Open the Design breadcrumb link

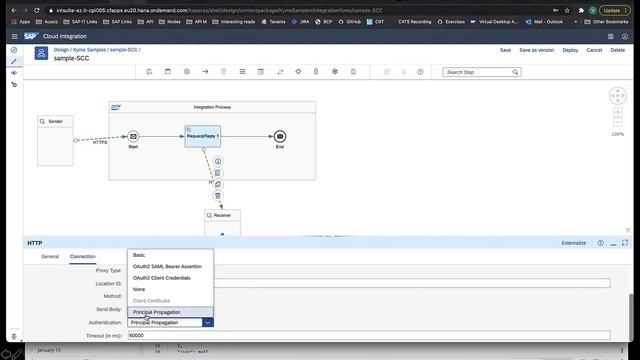pyautogui.click(x=61, y=50)
